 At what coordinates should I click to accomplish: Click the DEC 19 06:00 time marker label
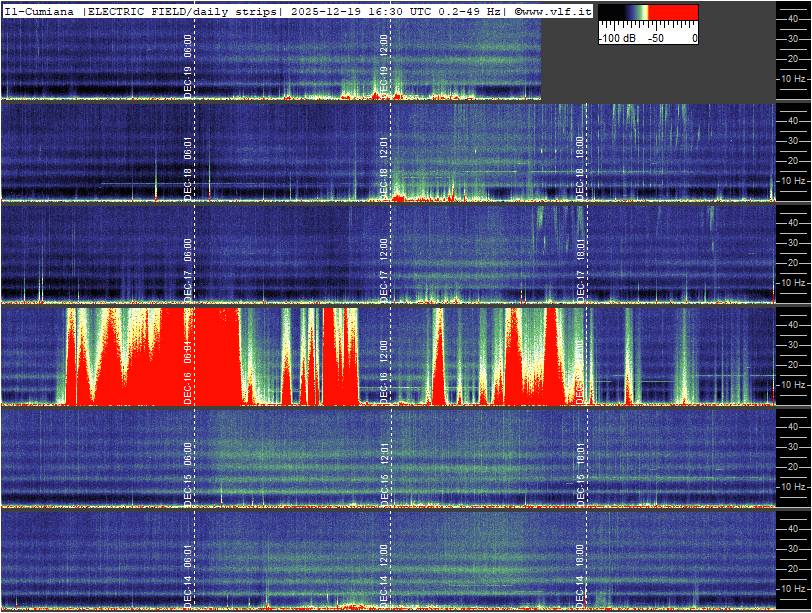click(188, 63)
